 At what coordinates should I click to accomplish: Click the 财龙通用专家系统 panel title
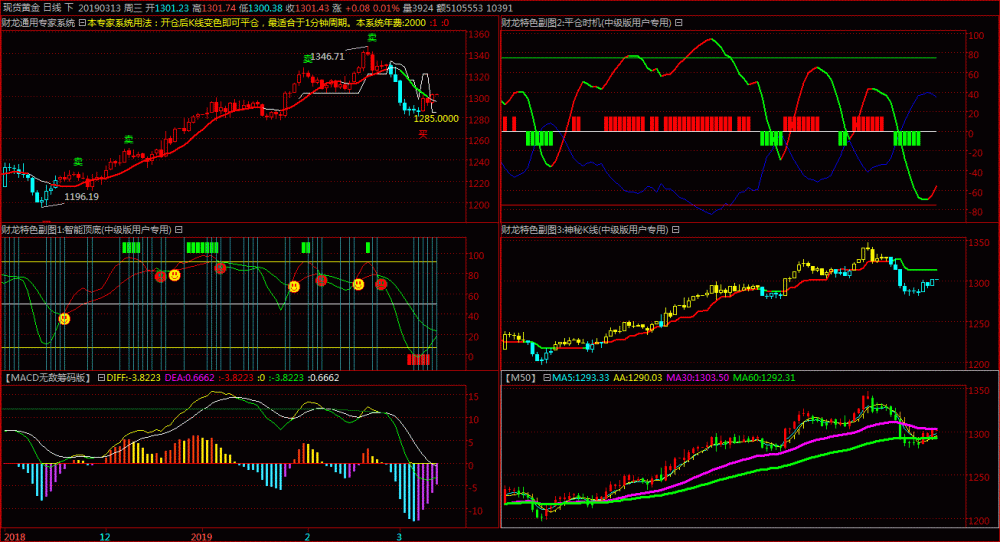[38, 23]
